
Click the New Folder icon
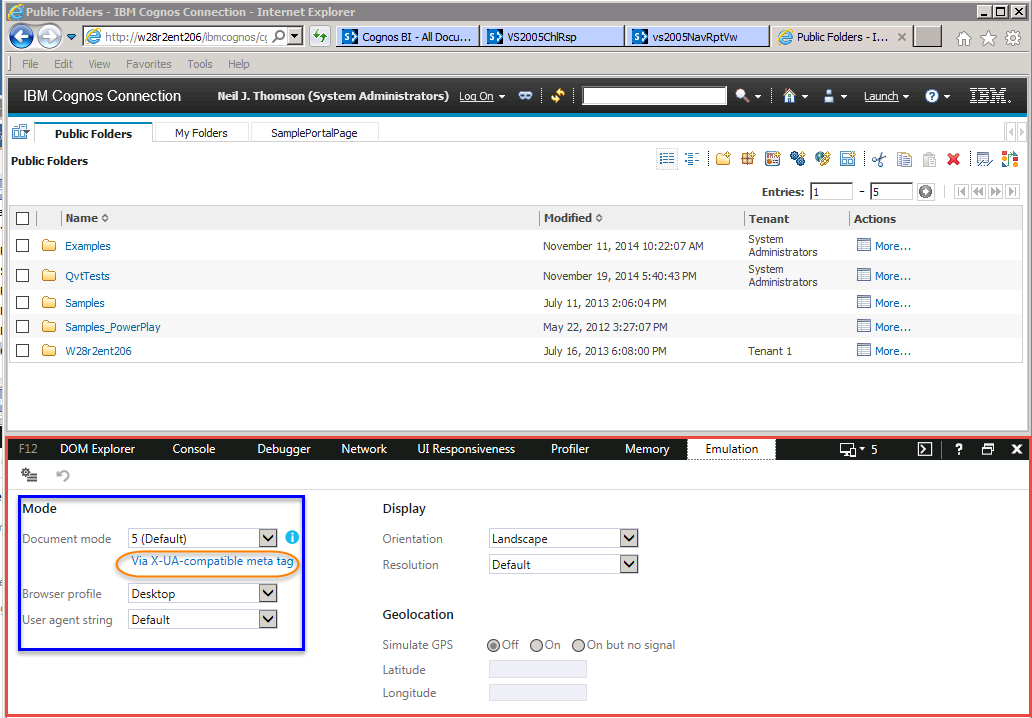click(x=723, y=159)
